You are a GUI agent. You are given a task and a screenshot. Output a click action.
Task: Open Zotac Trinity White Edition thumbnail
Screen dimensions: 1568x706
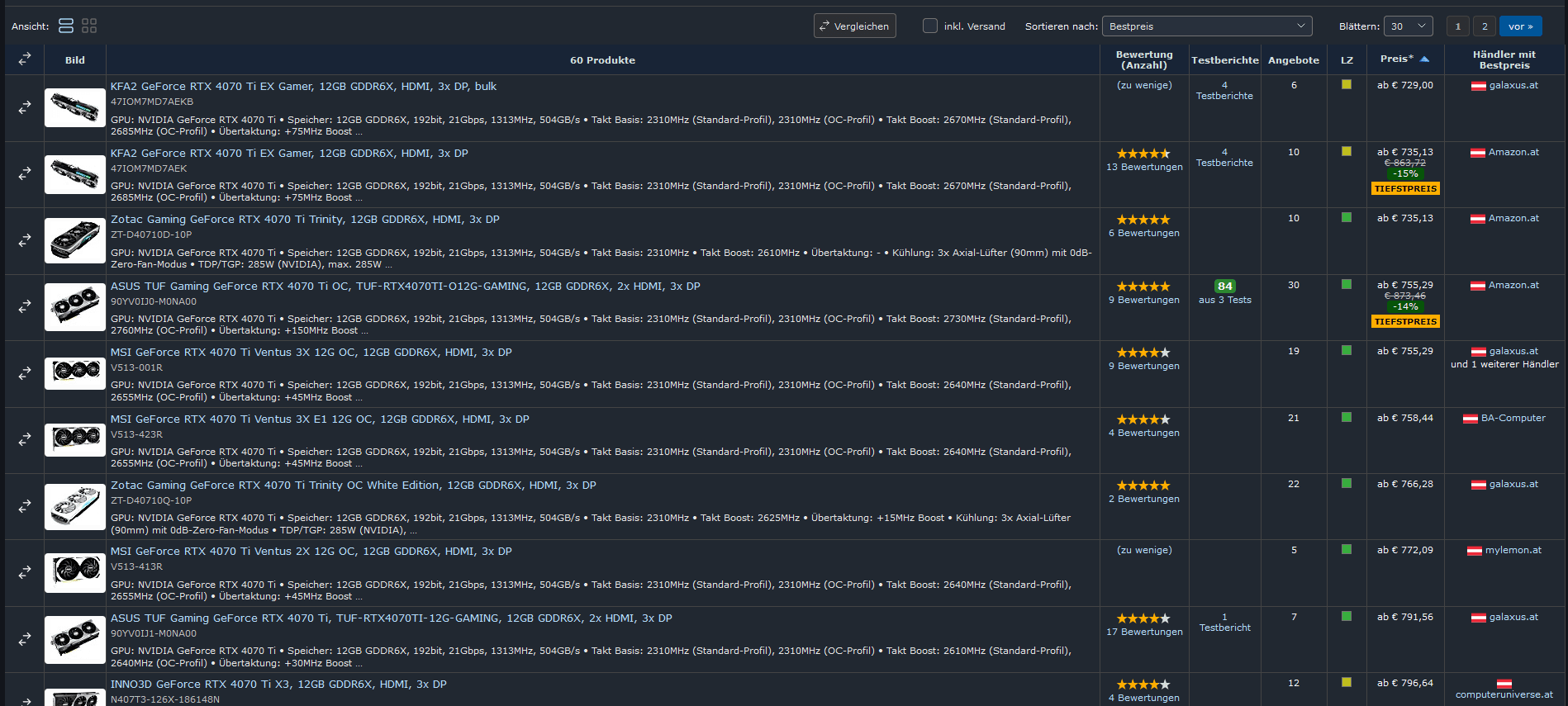[74, 505]
